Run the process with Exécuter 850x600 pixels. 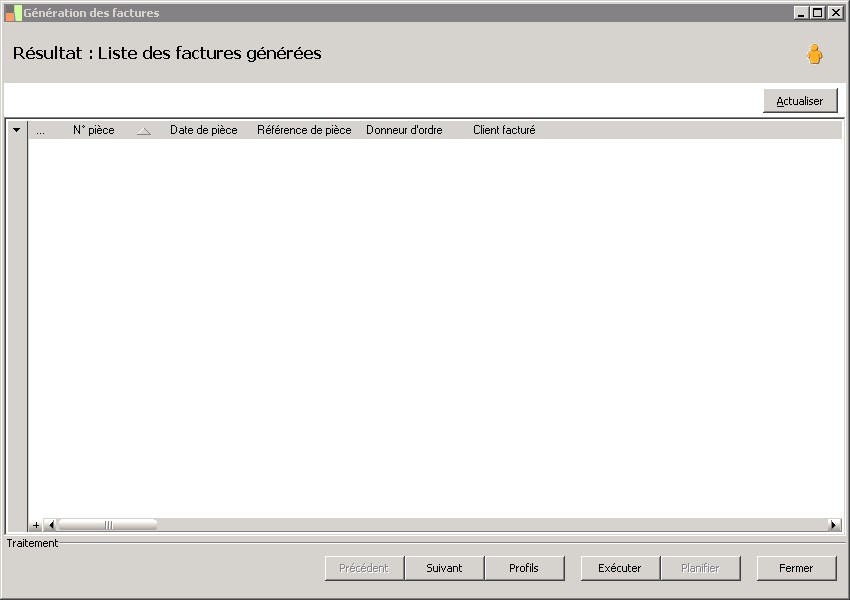[620, 568]
